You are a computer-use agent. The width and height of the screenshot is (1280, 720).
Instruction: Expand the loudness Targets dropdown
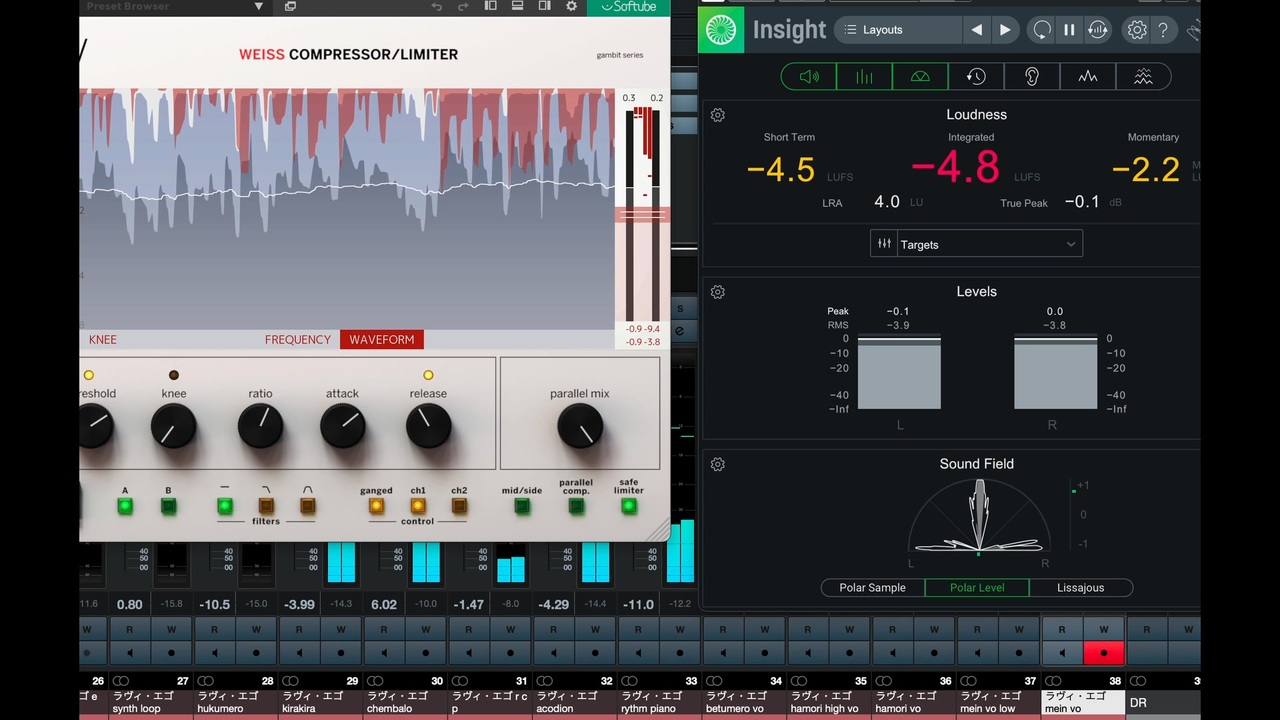click(x=976, y=244)
